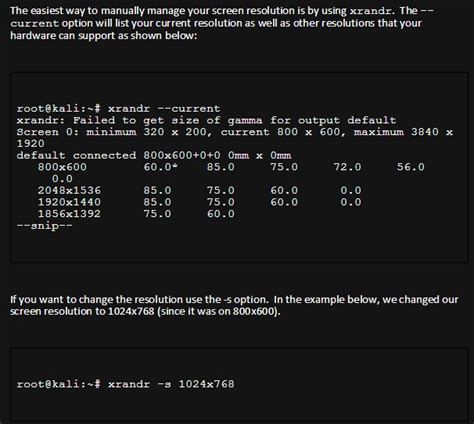Click the 'Failed to get size of gamma' error line
Viewport: 474px width, 424px height.
[x=206, y=120]
